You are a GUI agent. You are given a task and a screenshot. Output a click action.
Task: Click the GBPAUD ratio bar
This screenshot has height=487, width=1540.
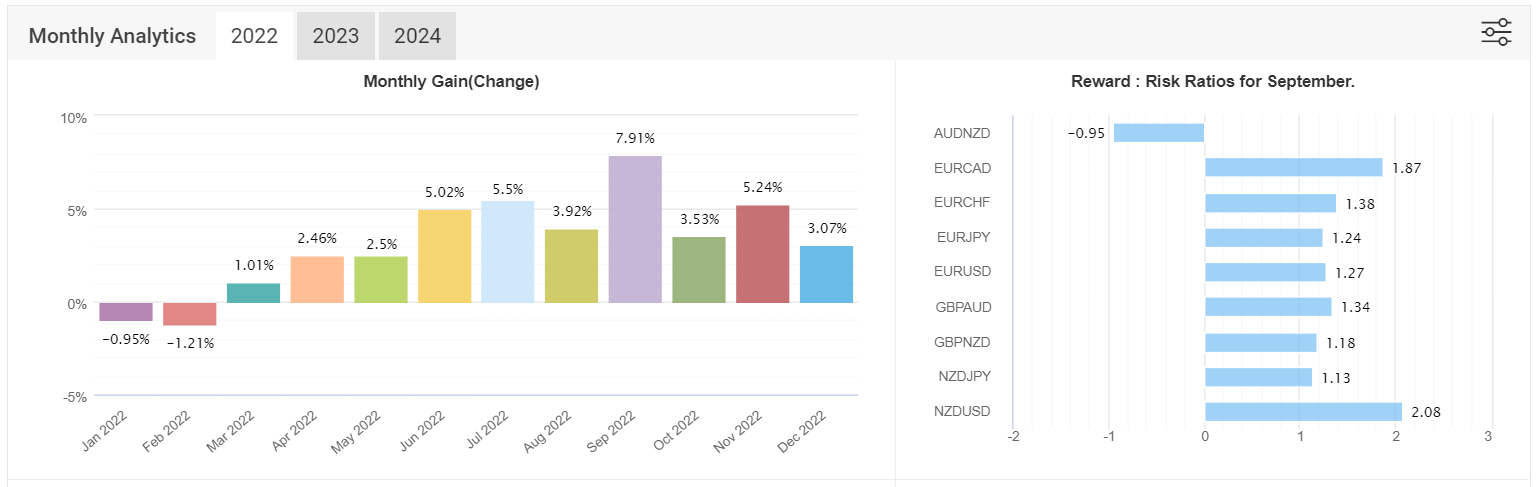point(1269,306)
